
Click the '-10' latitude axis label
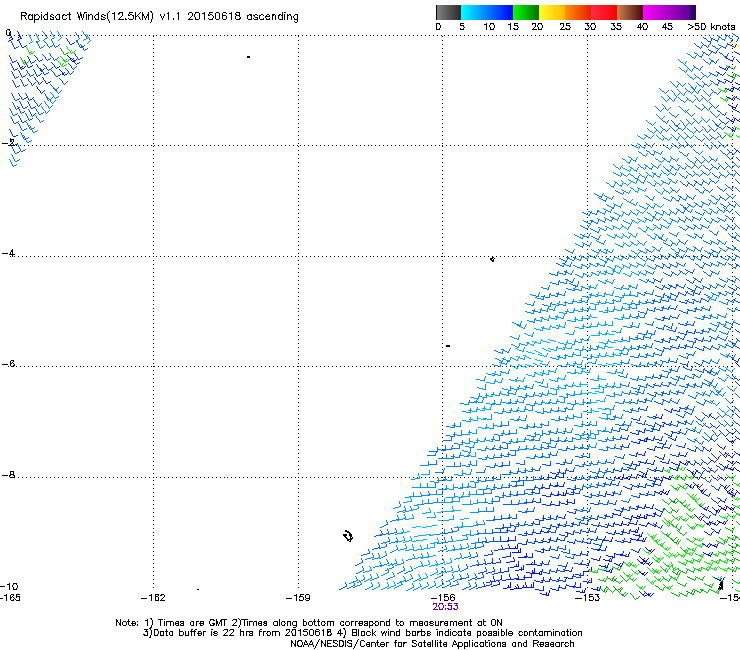tap(9, 586)
